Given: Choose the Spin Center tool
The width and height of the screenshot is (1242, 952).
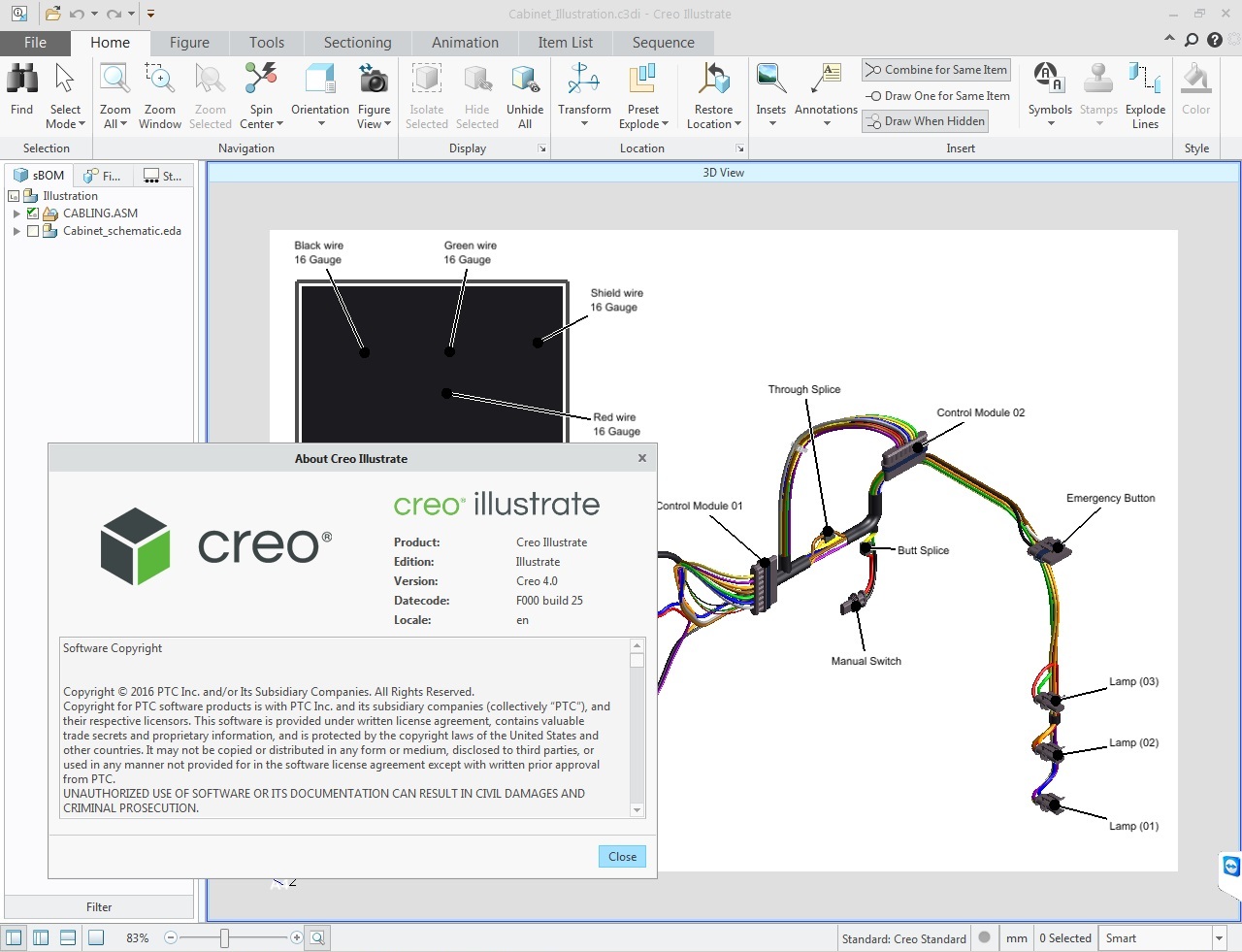Looking at the screenshot, I should [x=261, y=95].
